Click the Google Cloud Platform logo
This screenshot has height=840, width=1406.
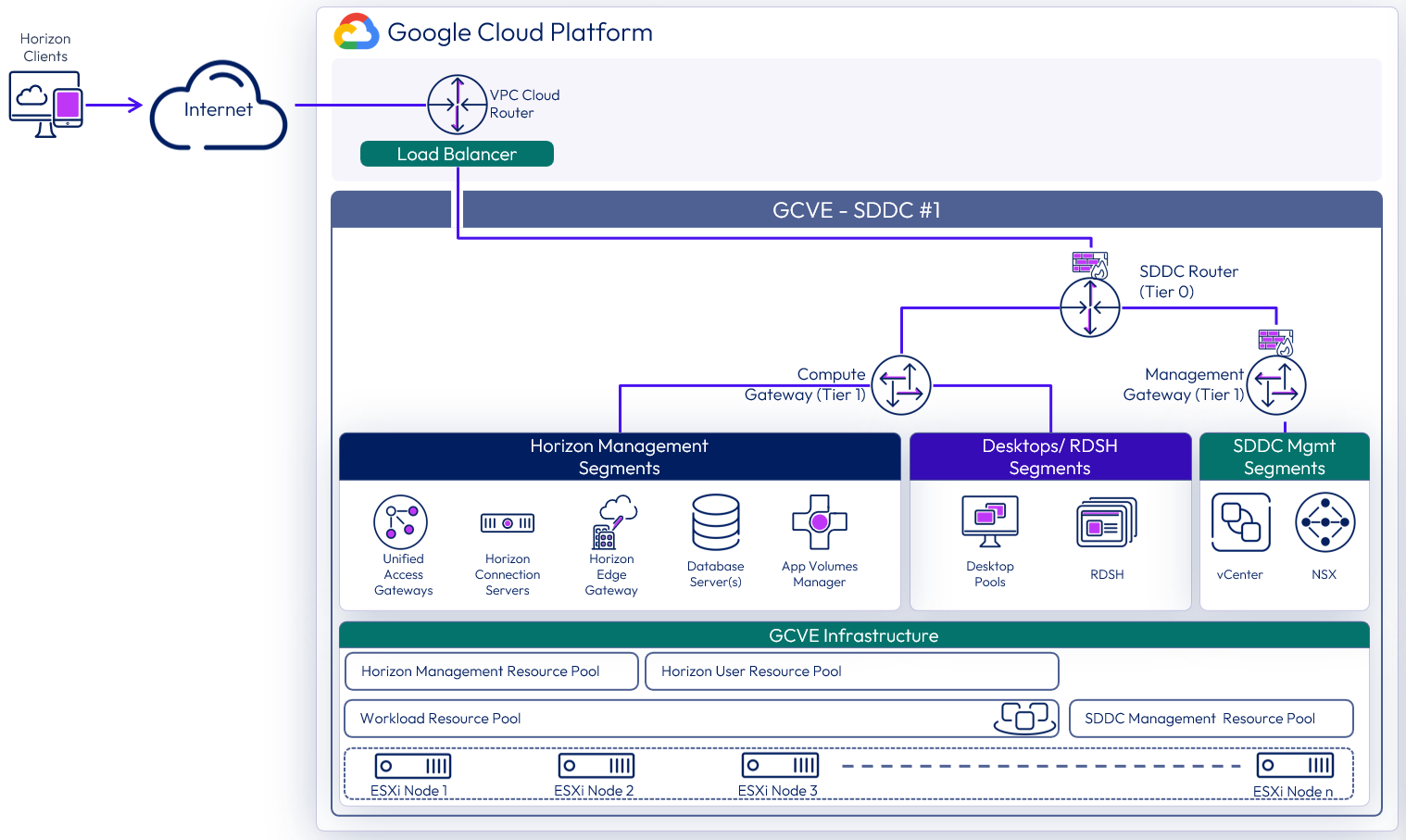[x=357, y=32]
